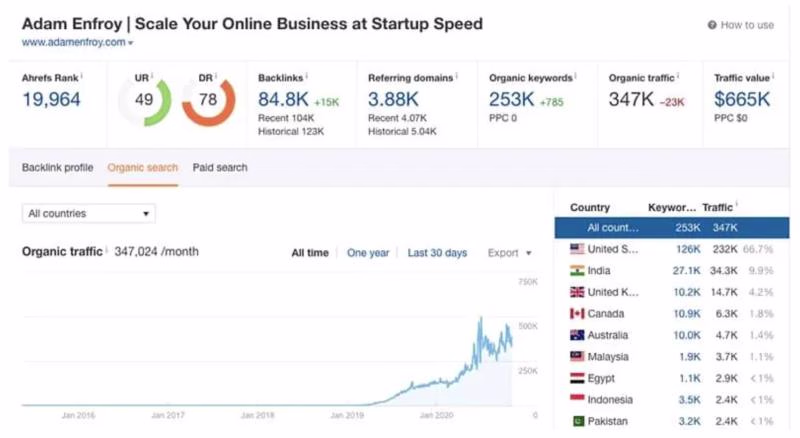Click the How to use help icon

(x=712, y=25)
